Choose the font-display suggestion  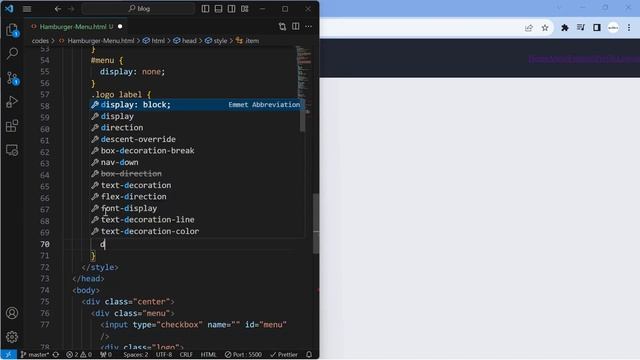(x=195, y=208)
